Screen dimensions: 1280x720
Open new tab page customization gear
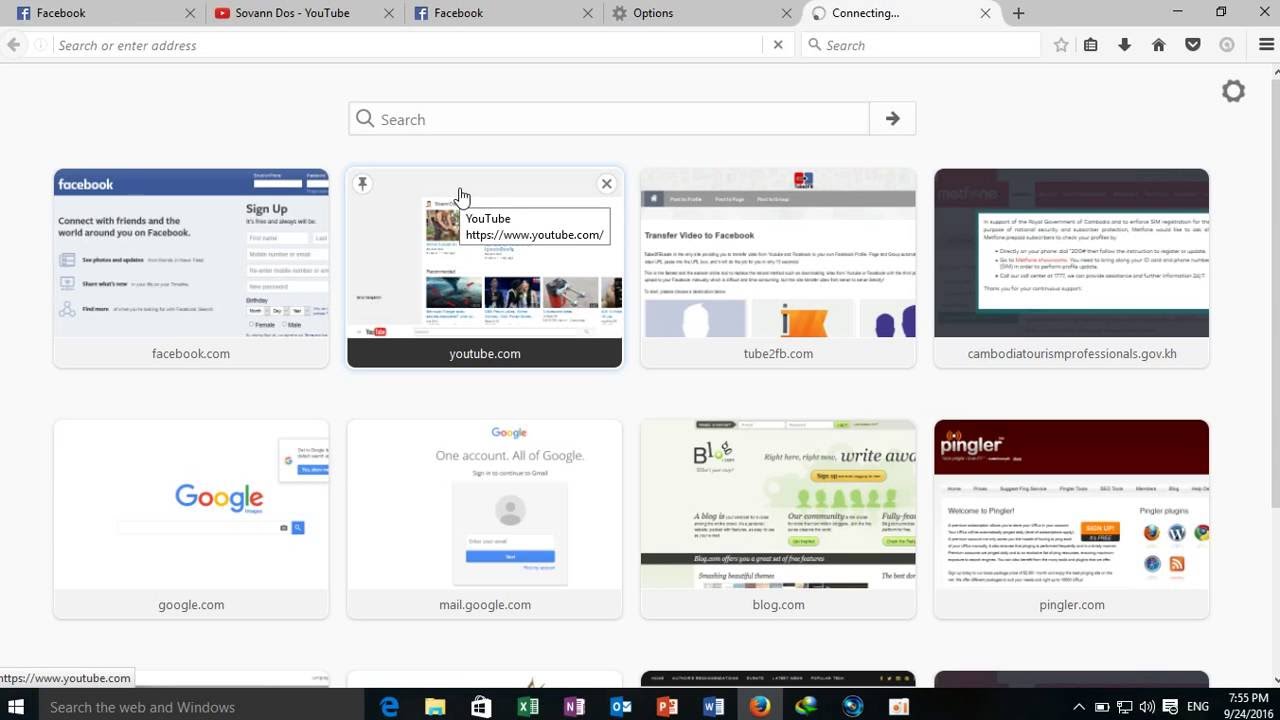click(x=1233, y=91)
